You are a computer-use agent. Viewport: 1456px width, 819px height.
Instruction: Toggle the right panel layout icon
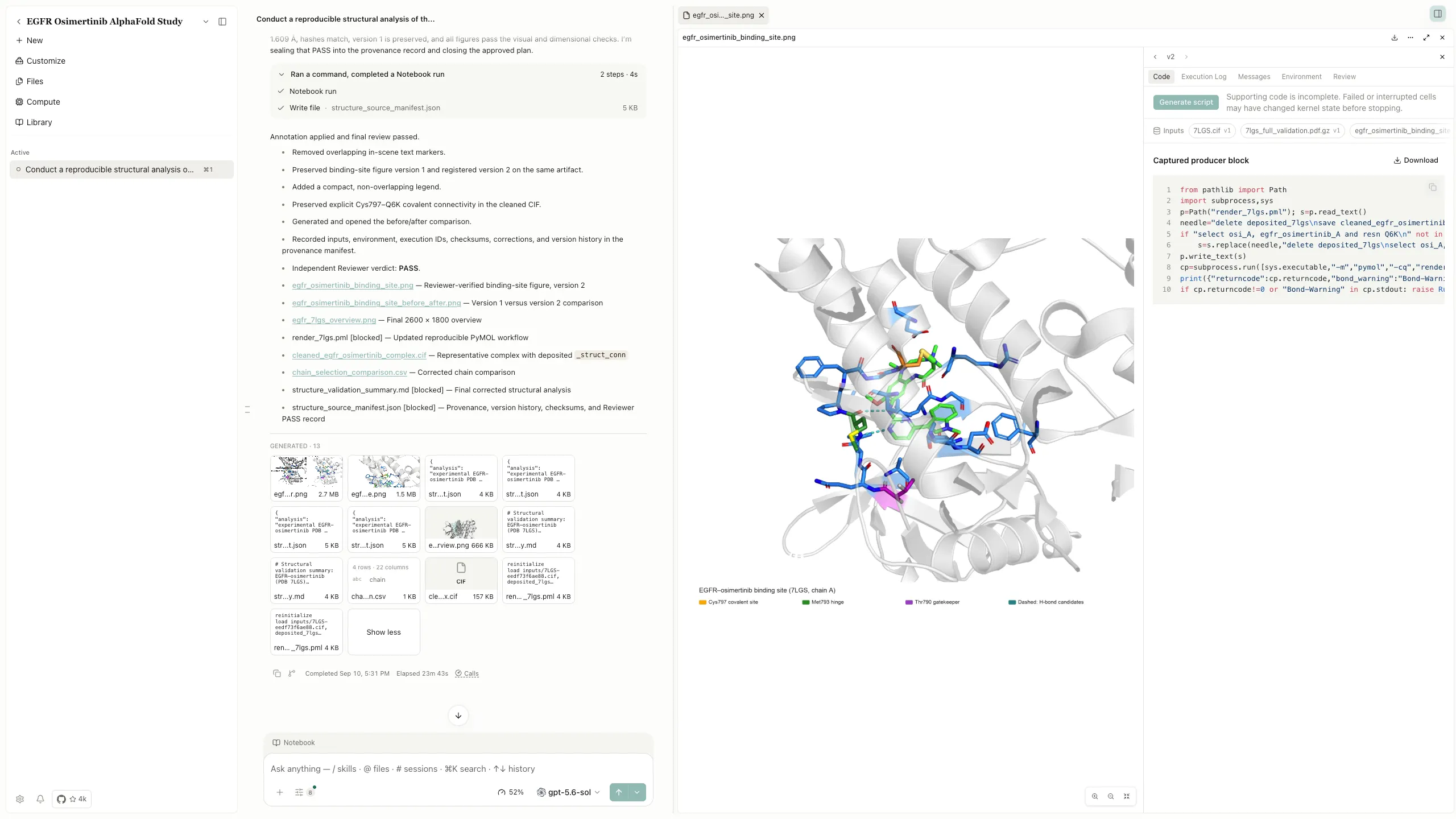tap(1438, 14)
